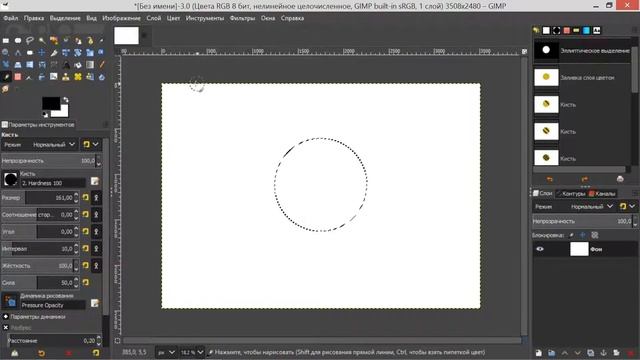This screenshot has width=640, height=360.
Task: Toggle lock position cross icon
Action: [x=582, y=235]
